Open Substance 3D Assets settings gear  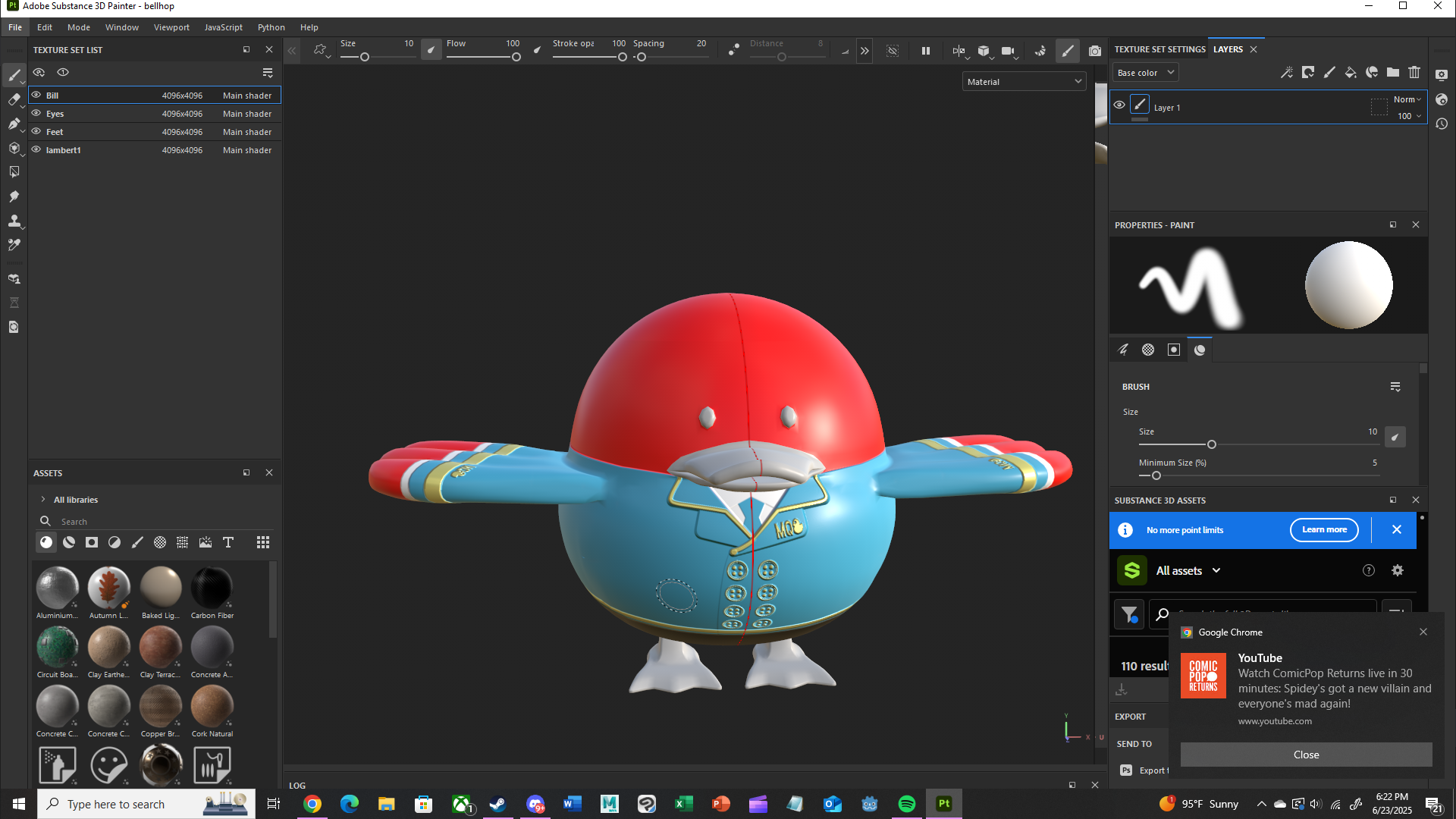(x=1398, y=570)
